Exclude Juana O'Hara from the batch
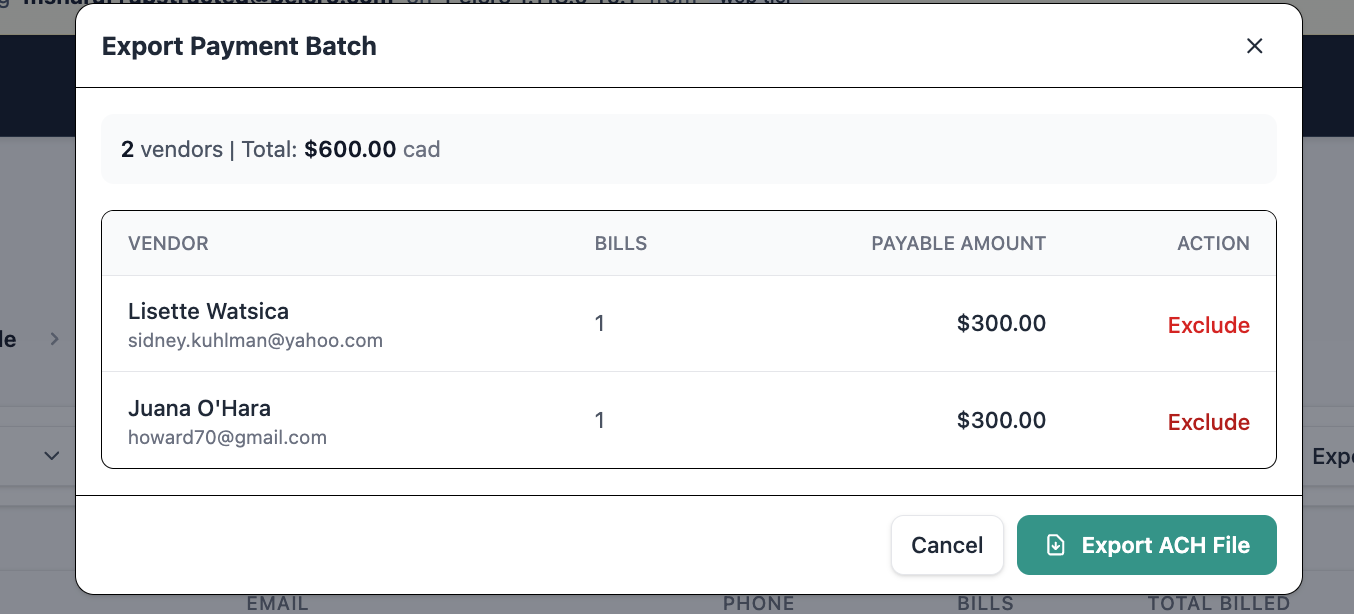Image resolution: width=1354 pixels, height=614 pixels. click(1208, 422)
